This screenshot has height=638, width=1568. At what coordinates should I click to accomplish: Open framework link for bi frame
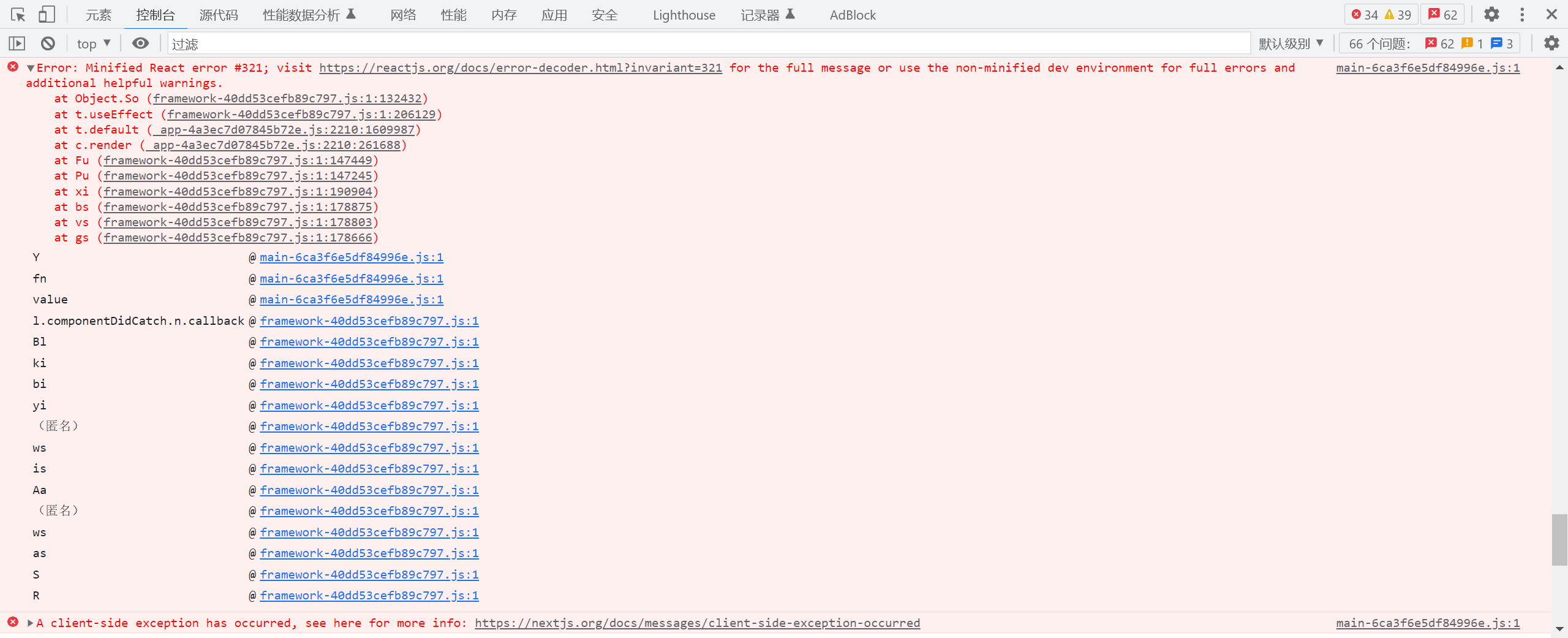click(369, 384)
